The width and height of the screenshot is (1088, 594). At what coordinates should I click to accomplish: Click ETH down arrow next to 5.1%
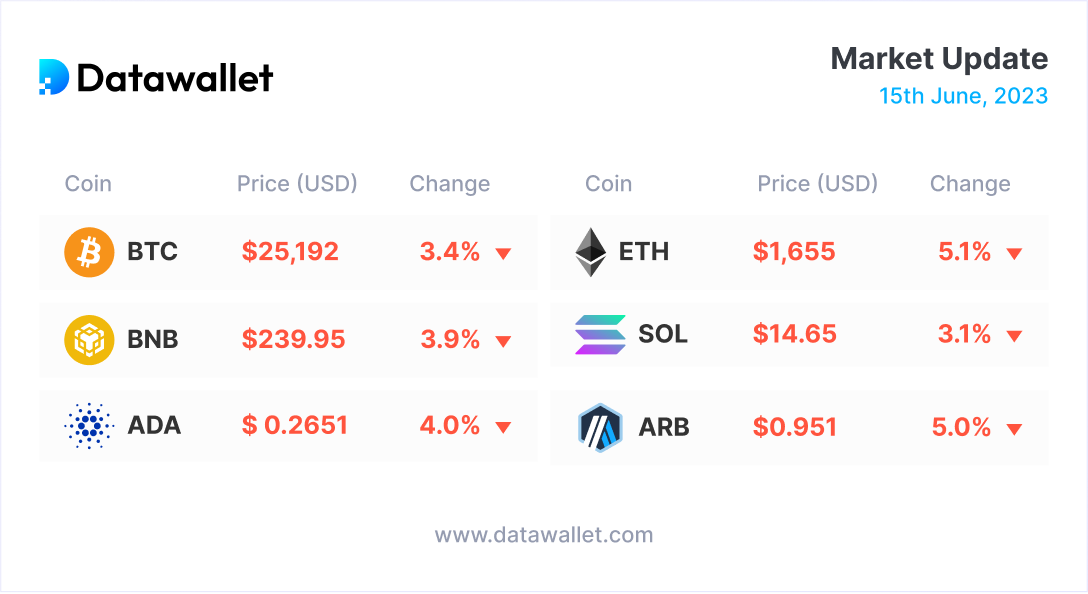[1014, 254]
